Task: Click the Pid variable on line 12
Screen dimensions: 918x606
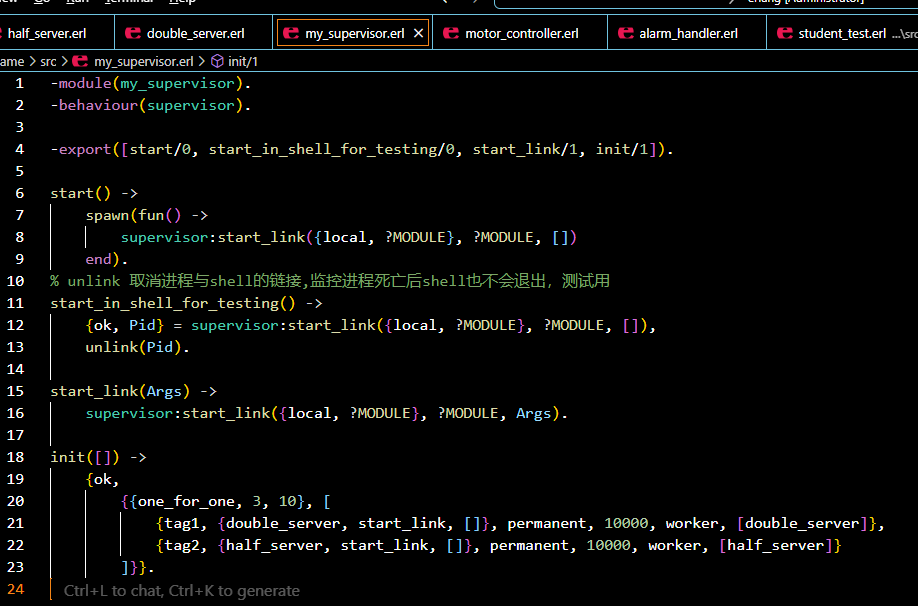Action: coord(142,326)
